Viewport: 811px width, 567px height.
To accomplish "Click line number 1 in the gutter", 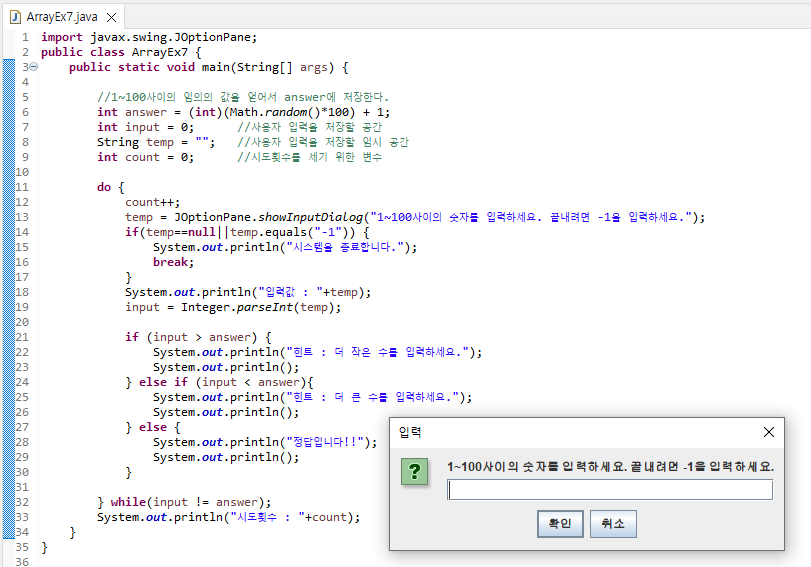I will tap(25, 37).
